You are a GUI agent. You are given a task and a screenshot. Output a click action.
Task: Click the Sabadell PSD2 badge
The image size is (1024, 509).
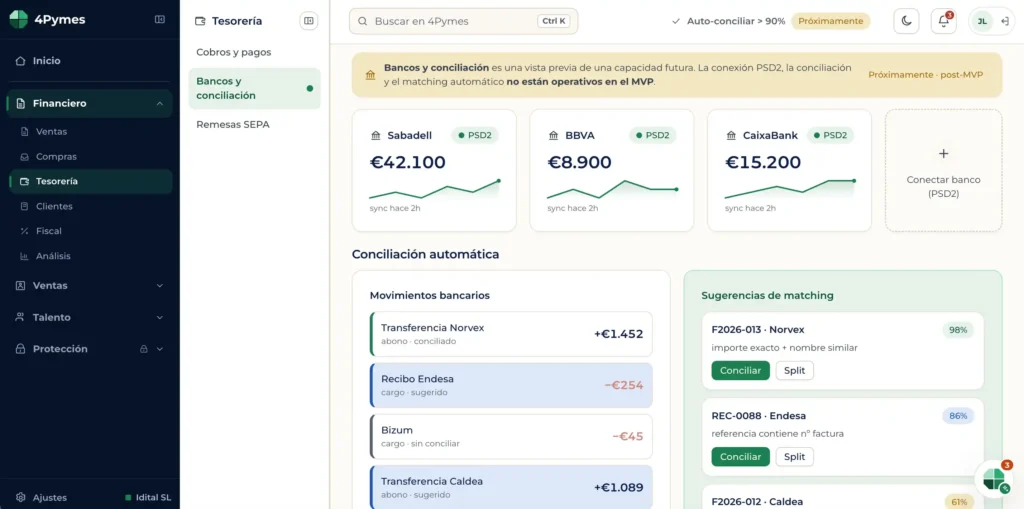click(x=475, y=136)
